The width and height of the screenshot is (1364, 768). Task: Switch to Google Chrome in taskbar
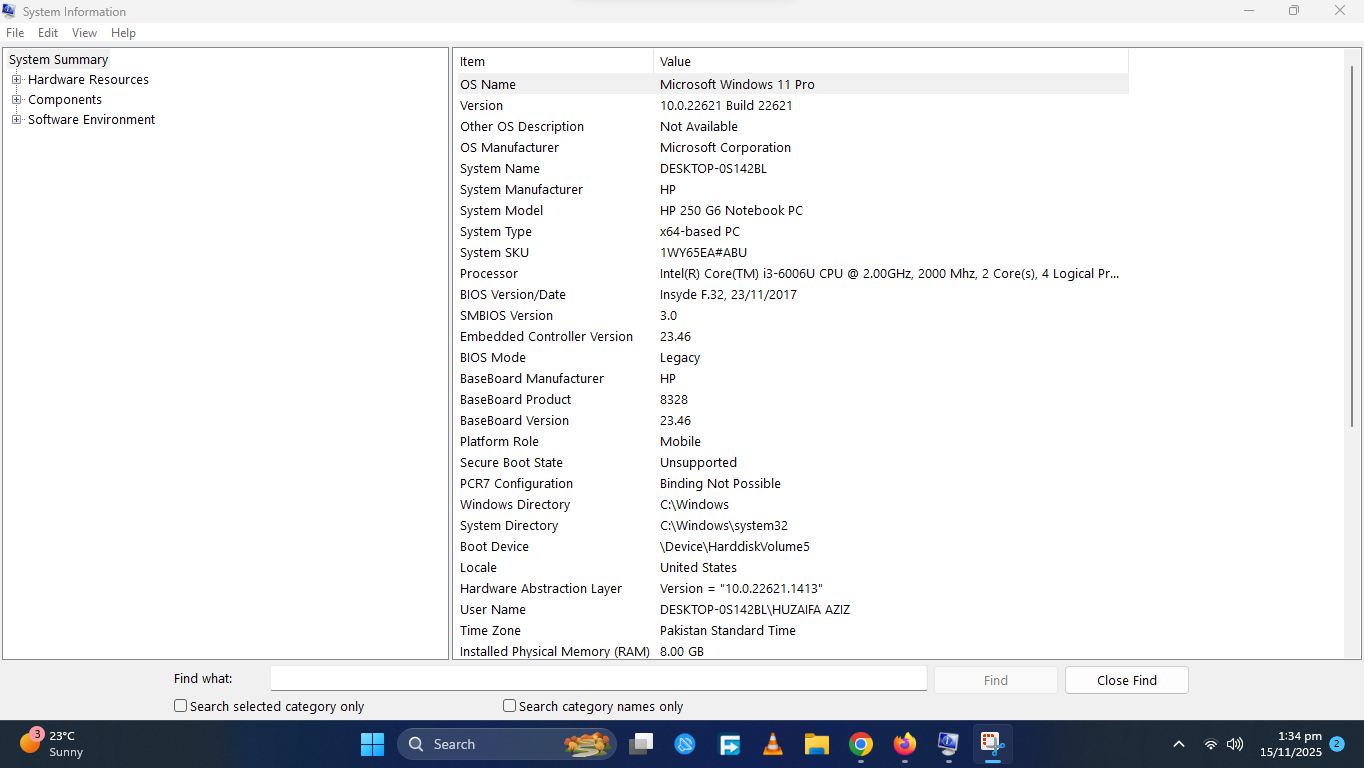[860, 744]
